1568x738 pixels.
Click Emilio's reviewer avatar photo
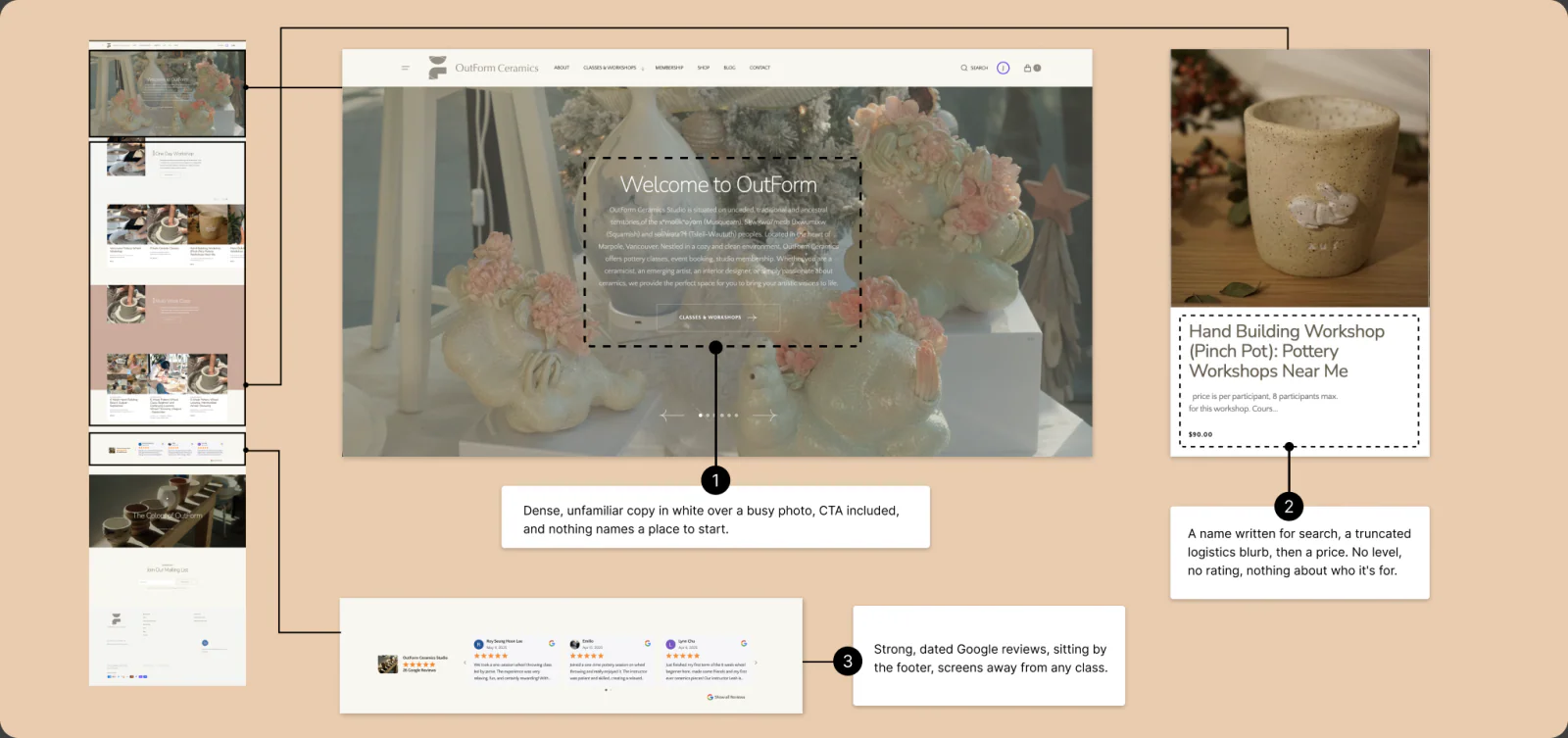(575, 644)
